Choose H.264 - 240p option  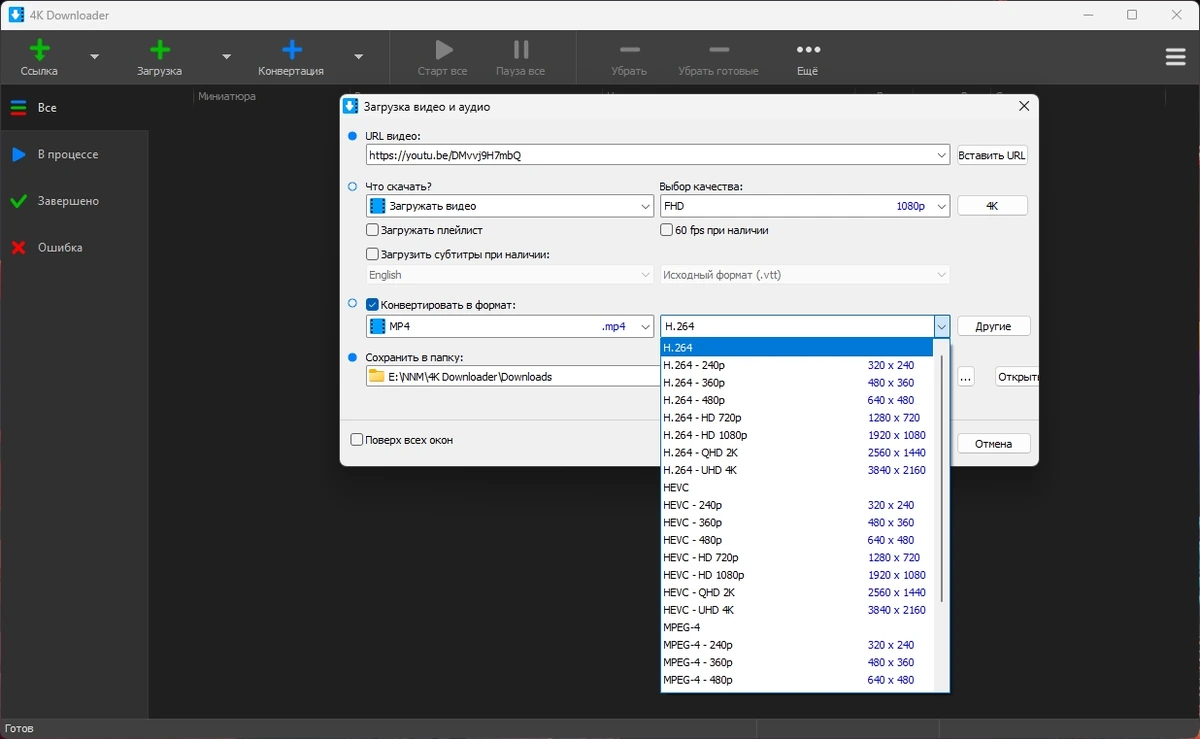coord(797,365)
